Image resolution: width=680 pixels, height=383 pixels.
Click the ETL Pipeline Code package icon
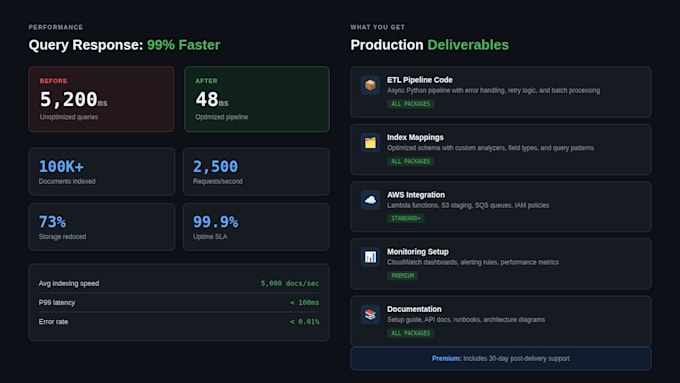point(370,85)
